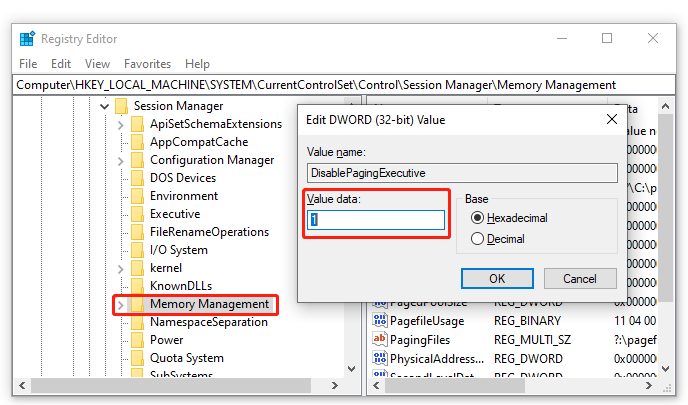Click the Configuration Manager folder icon

click(137, 160)
